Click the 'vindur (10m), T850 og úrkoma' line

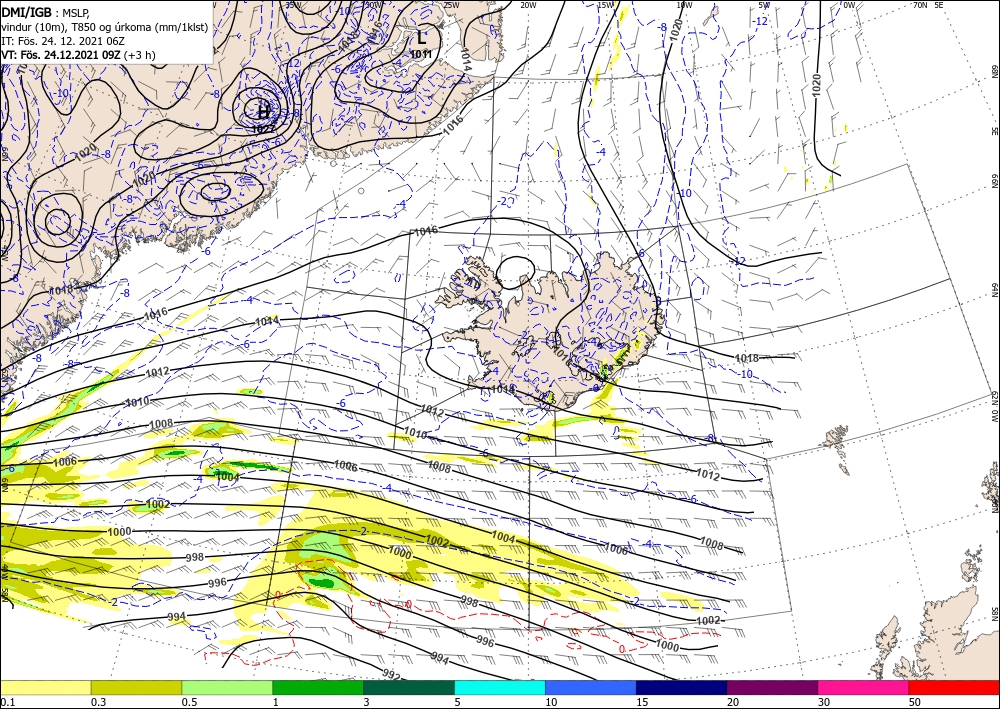103,27
